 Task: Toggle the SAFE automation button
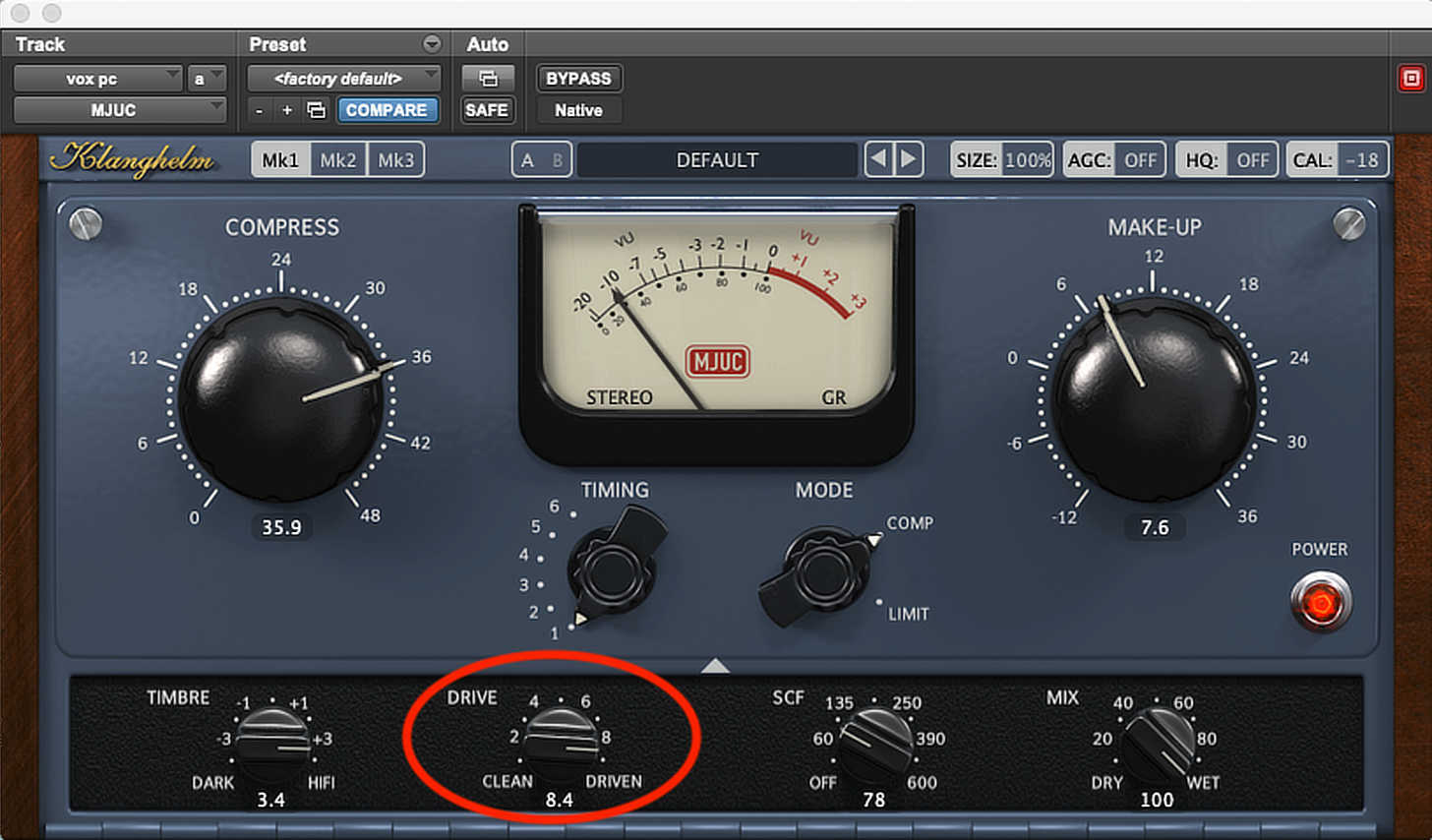tap(487, 110)
